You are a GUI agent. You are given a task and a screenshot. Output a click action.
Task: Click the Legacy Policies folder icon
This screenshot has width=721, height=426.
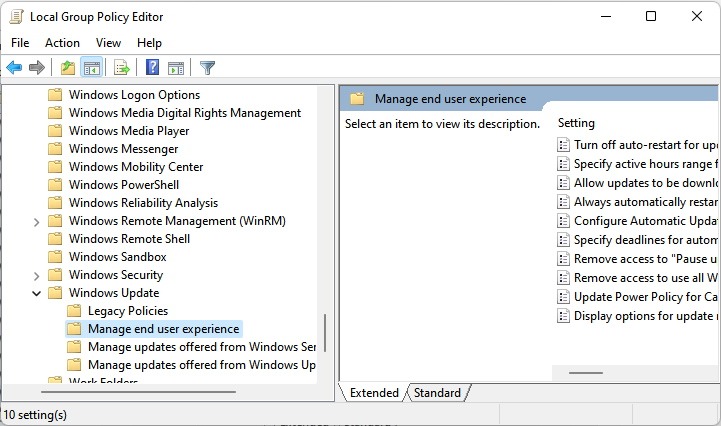click(74, 311)
